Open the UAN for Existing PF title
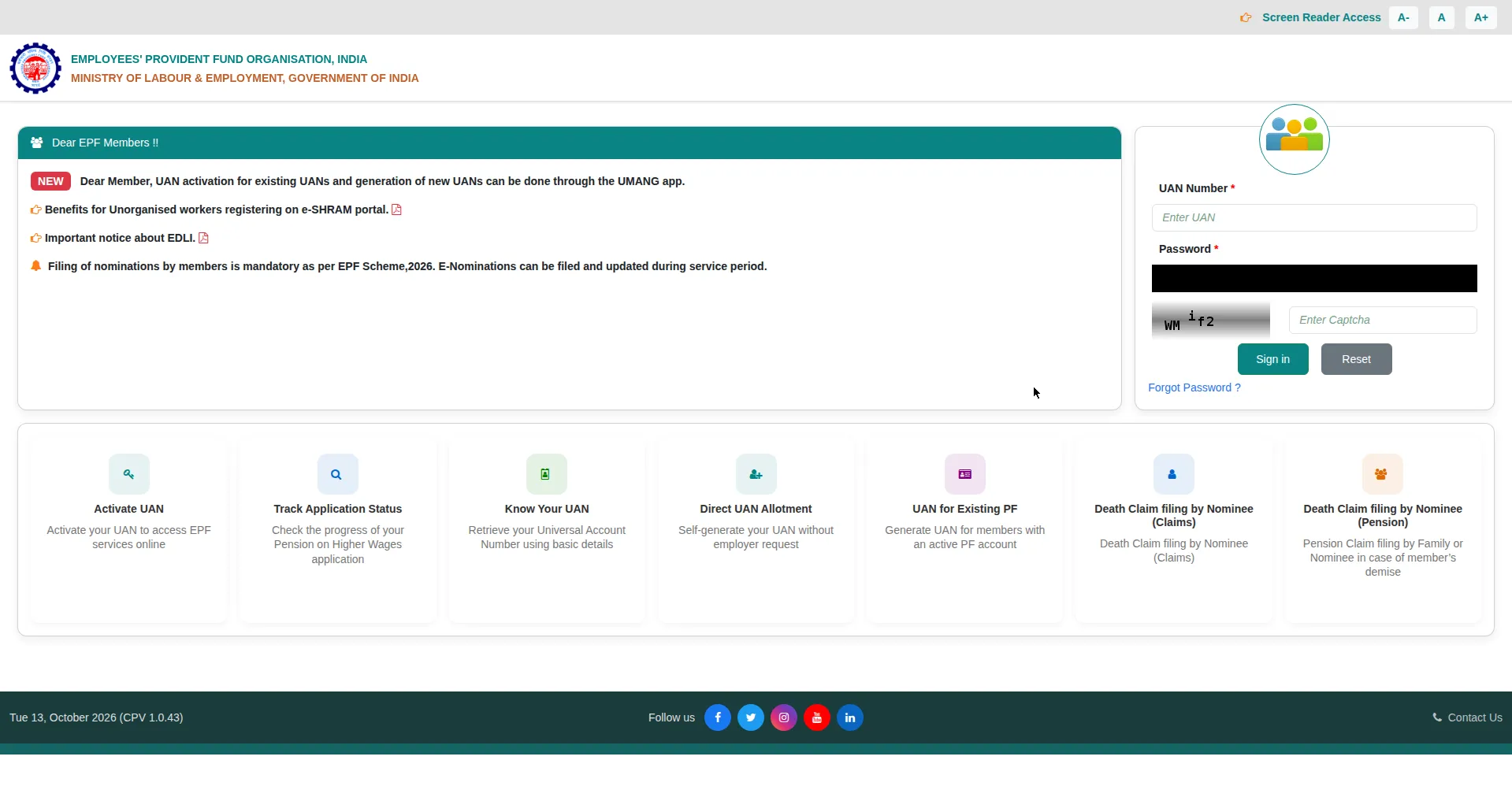1512x786 pixels. click(965, 509)
